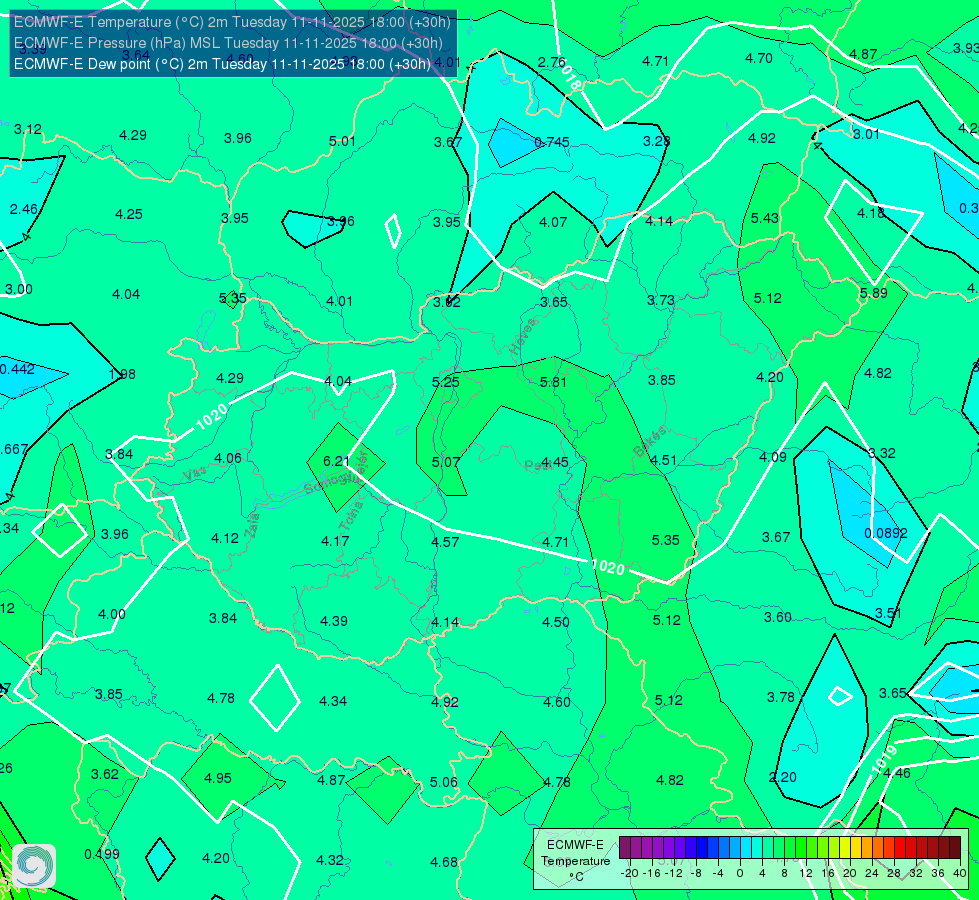Click the grid value 4.68
Viewport: 979px width, 900px height.
click(444, 863)
